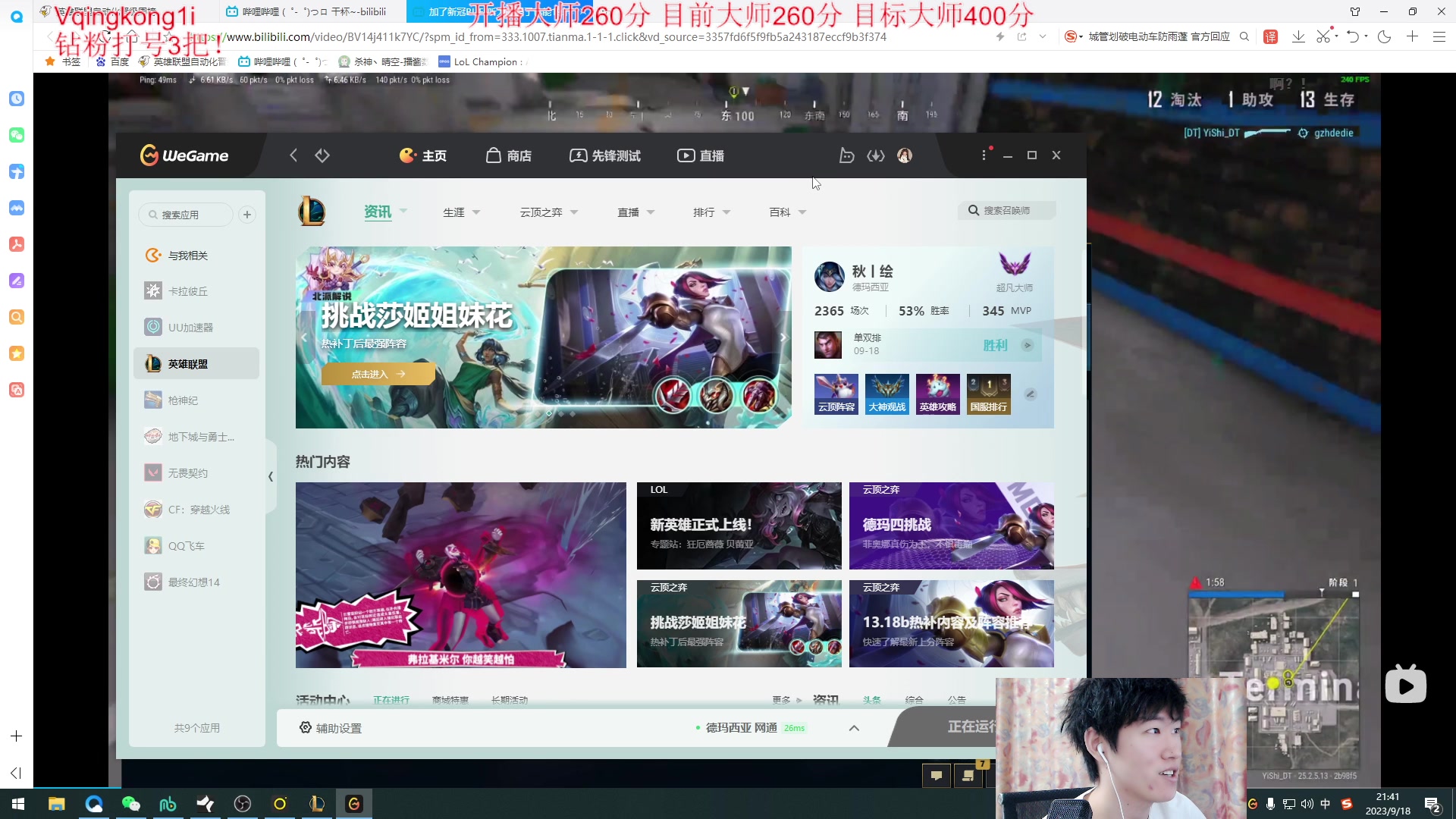Viewport: 1456px width, 819px height.
Task: Select 与我相关 in the sidebar
Action: pos(196,256)
